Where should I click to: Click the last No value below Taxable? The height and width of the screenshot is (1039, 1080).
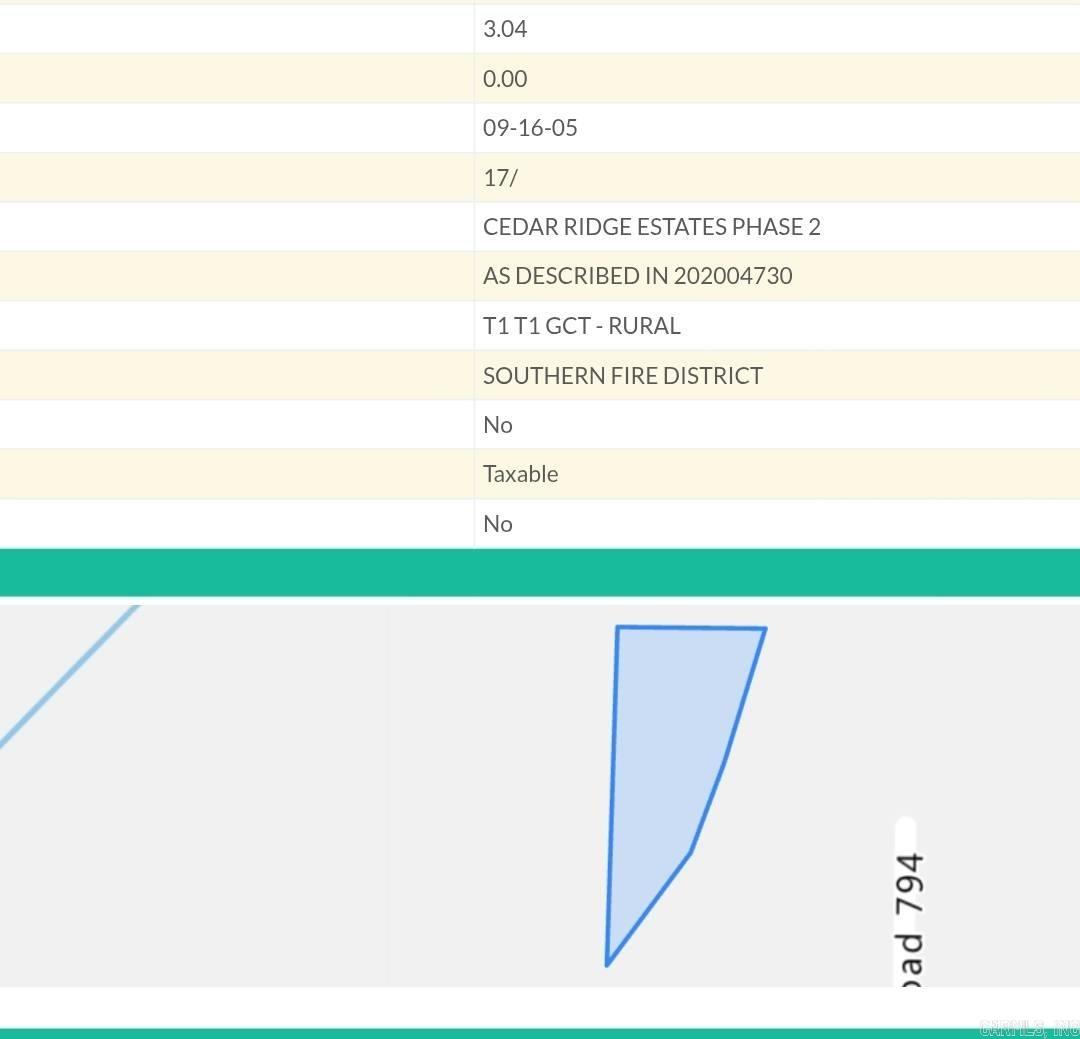(x=497, y=524)
